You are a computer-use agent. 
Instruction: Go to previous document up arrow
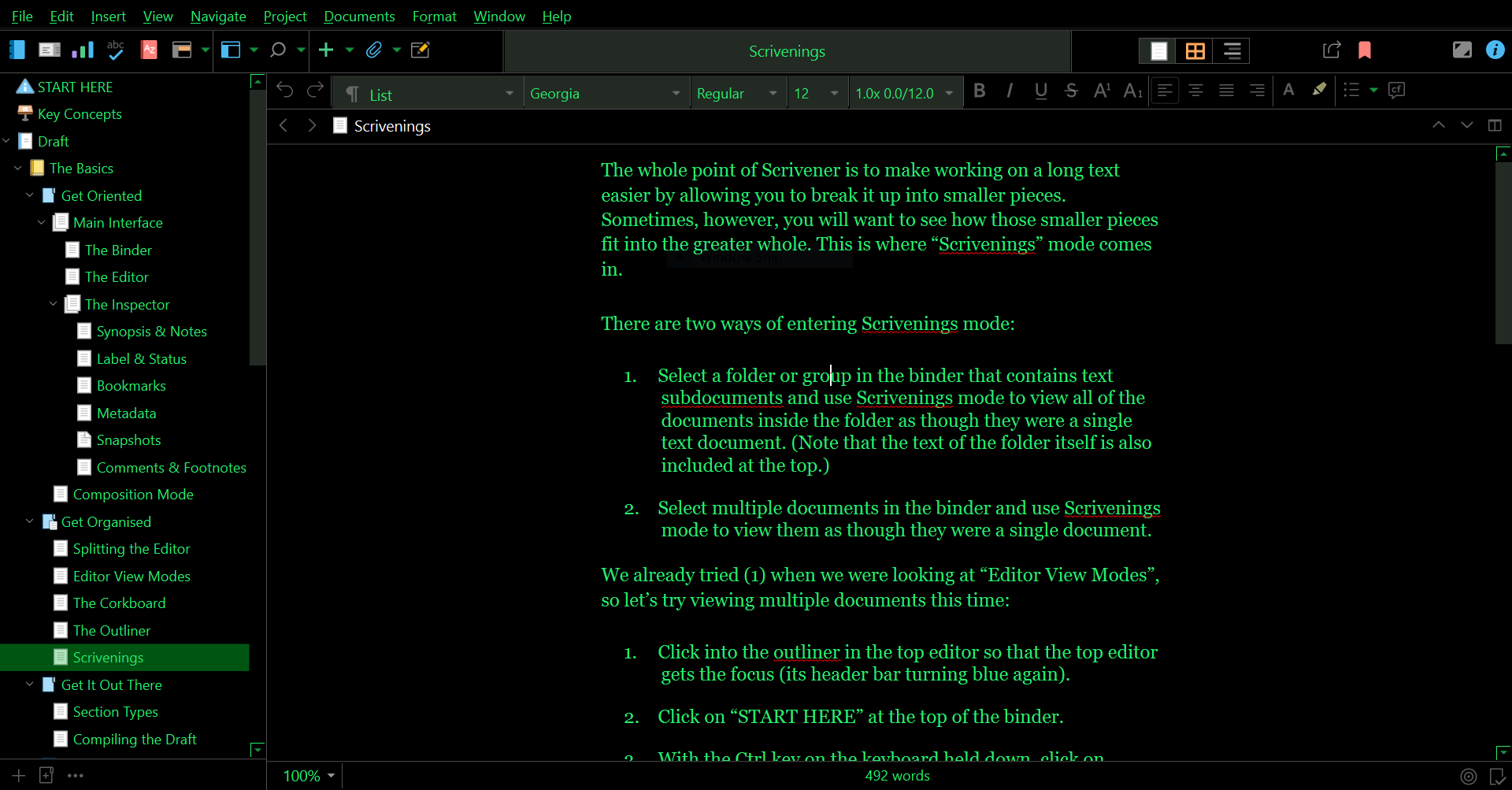point(1439,125)
